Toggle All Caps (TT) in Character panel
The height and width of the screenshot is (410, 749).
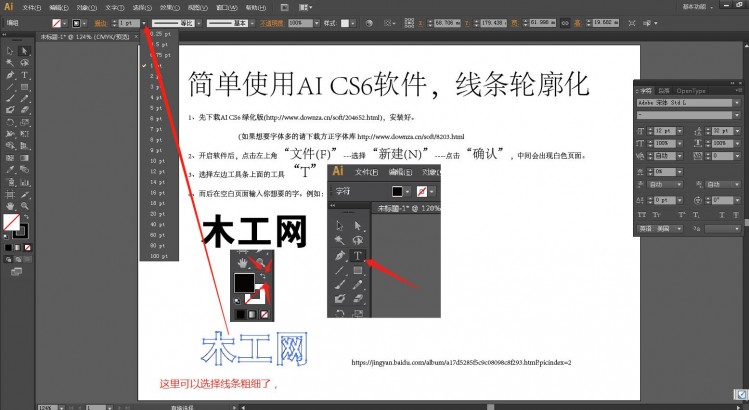[x=642, y=215]
